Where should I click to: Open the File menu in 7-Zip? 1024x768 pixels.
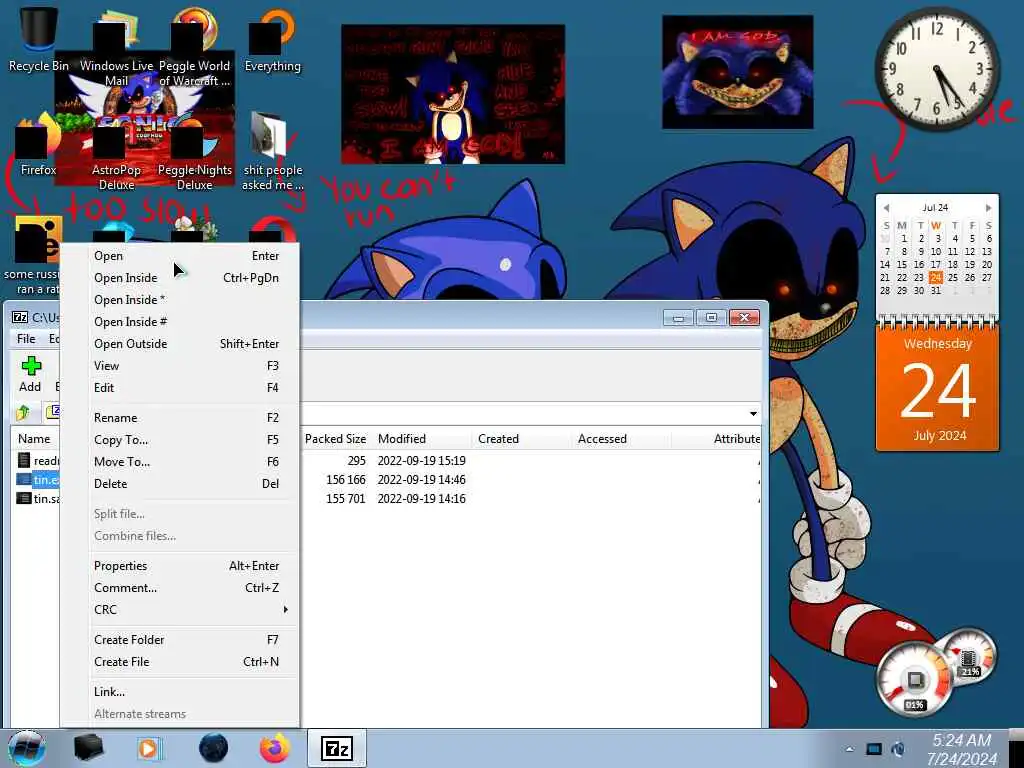26,338
